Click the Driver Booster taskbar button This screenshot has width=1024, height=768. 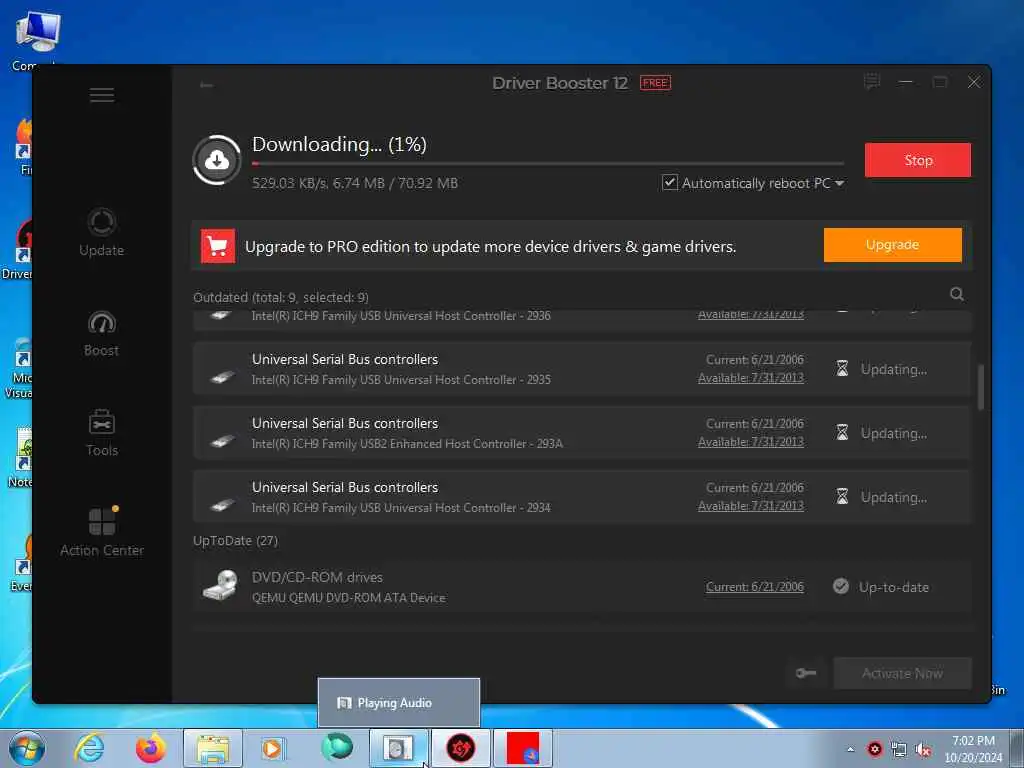(x=460, y=748)
